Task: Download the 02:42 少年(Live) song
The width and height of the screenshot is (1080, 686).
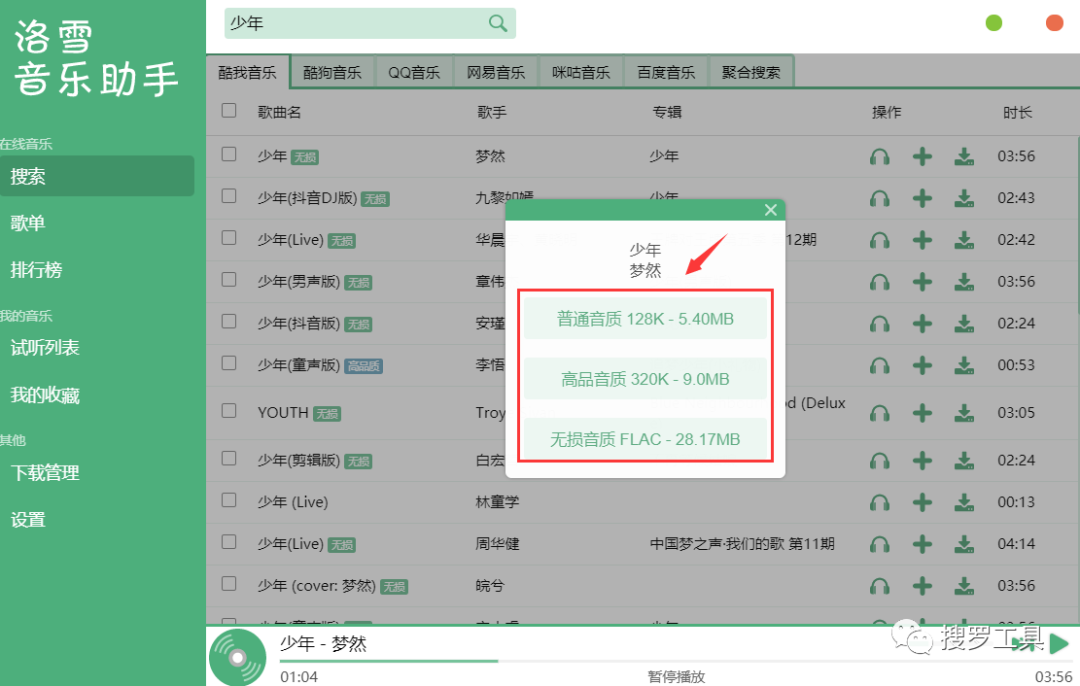Action: [964, 240]
